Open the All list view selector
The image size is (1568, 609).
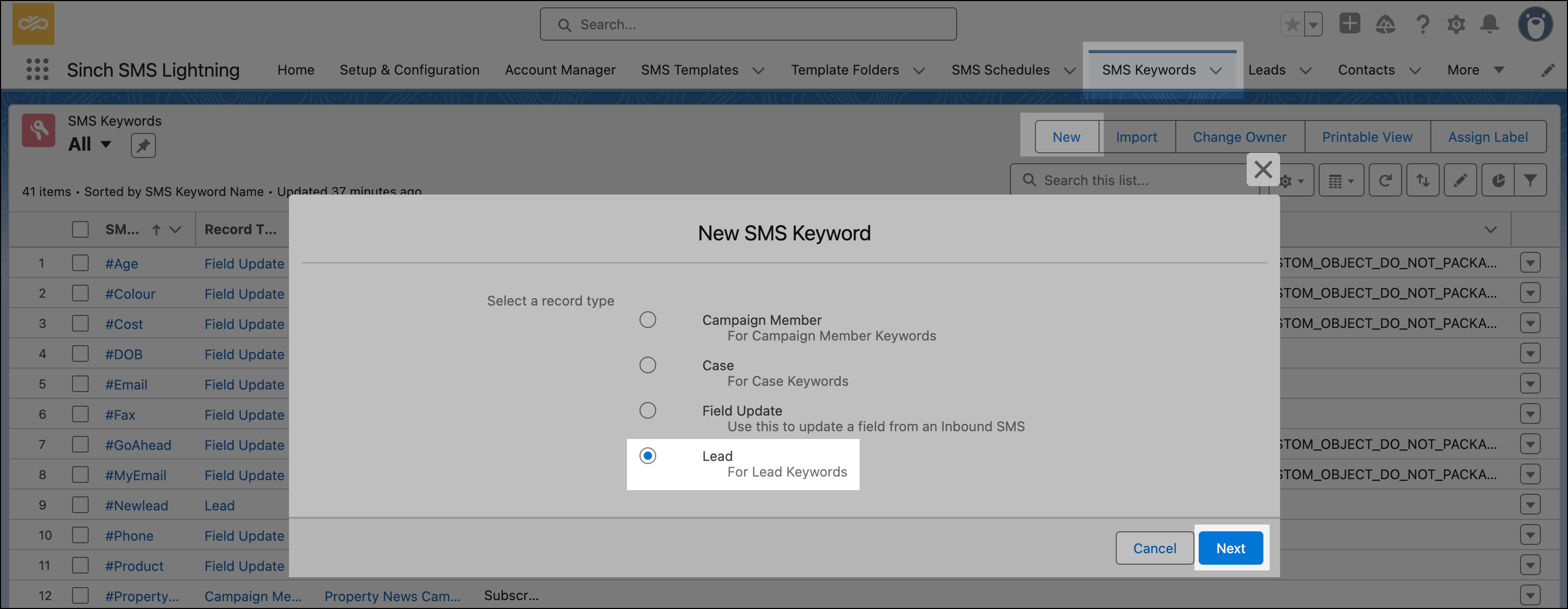click(90, 144)
